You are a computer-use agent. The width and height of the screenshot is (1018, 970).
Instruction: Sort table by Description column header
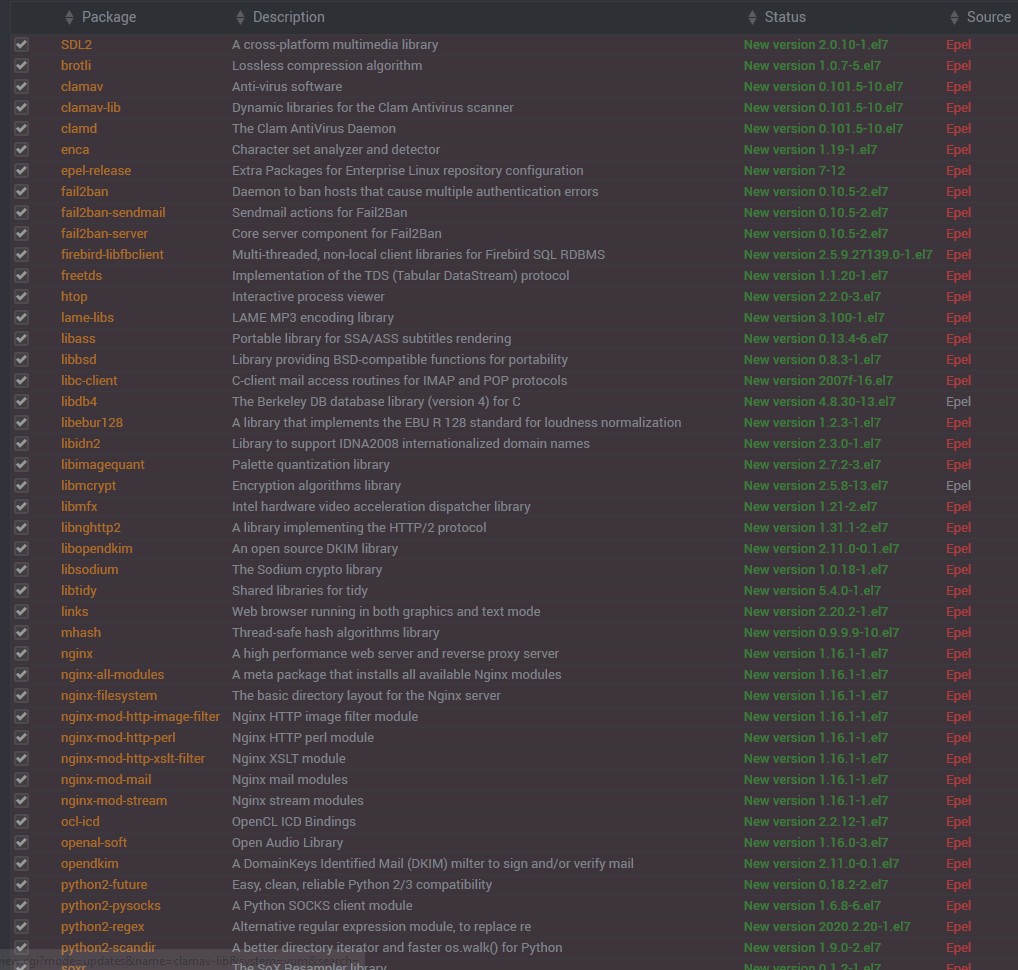click(x=288, y=17)
